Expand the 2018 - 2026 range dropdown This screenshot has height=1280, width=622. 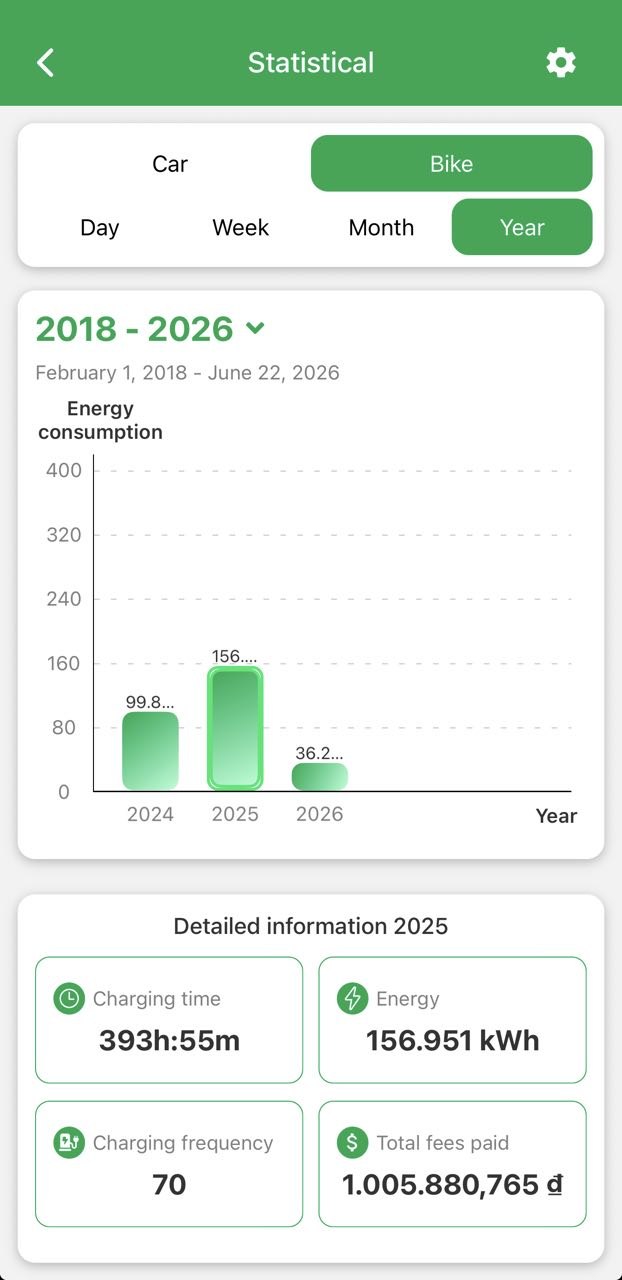click(x=150, y=328)
